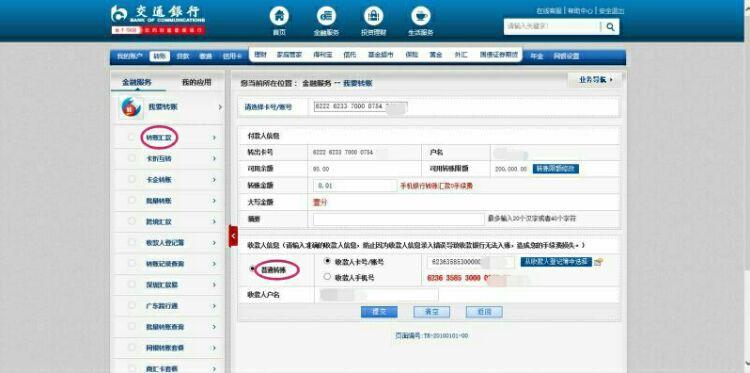Viewport: 750px width, 373px height.
Task: Click the 清空 clear button
Action: [431, 312]
